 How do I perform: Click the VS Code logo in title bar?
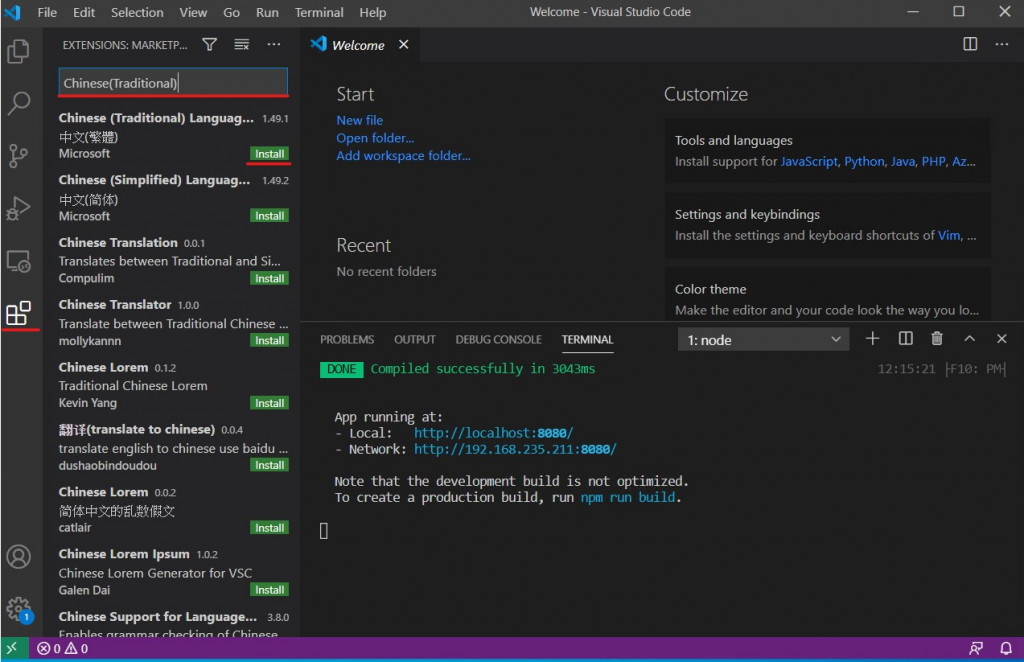pyautogui.click(x=12, y=12)
